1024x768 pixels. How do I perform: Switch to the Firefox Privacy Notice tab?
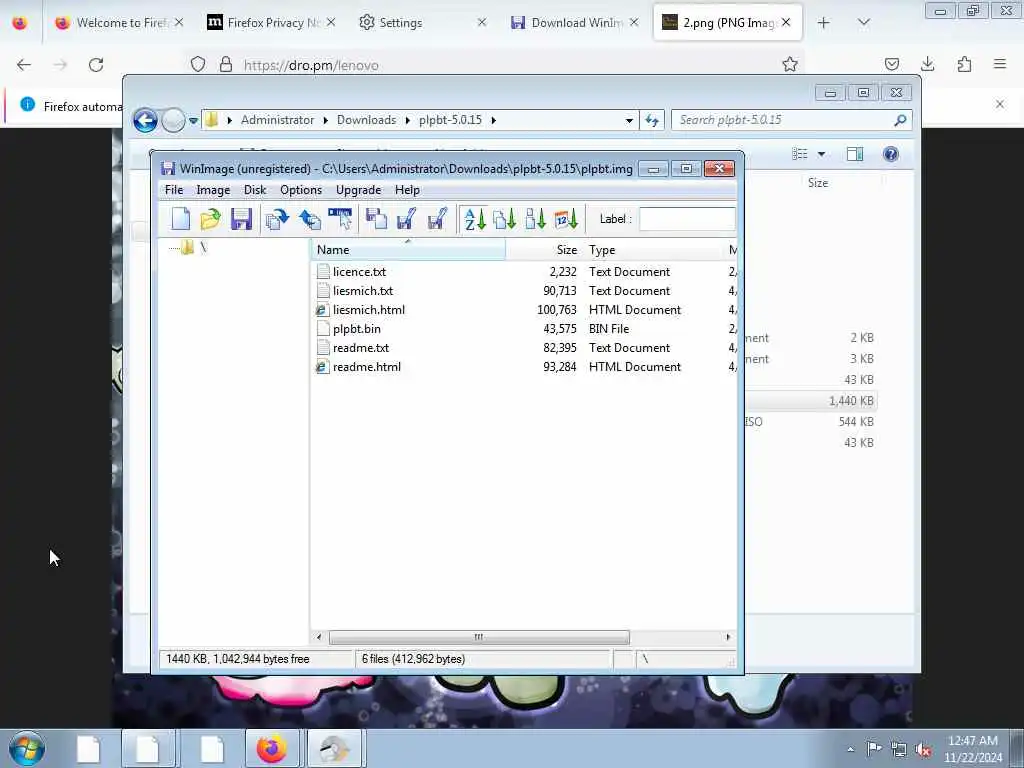pos(271,23)
